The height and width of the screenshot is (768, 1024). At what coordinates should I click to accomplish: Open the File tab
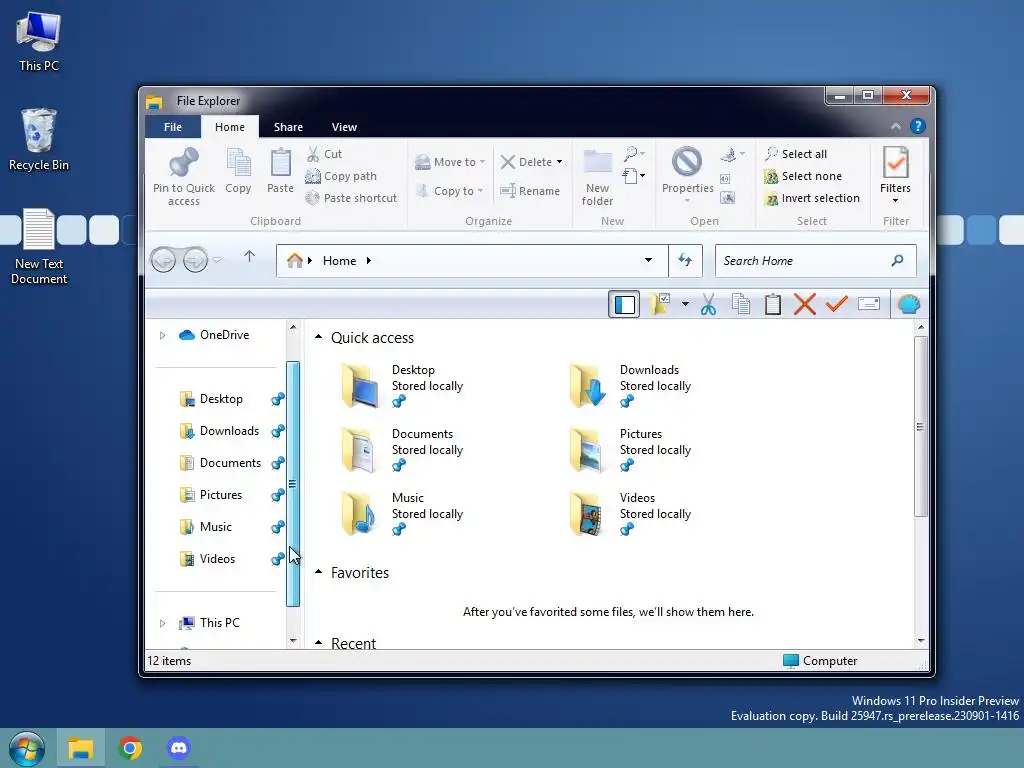pyautogui.click(x=173, y=127)
